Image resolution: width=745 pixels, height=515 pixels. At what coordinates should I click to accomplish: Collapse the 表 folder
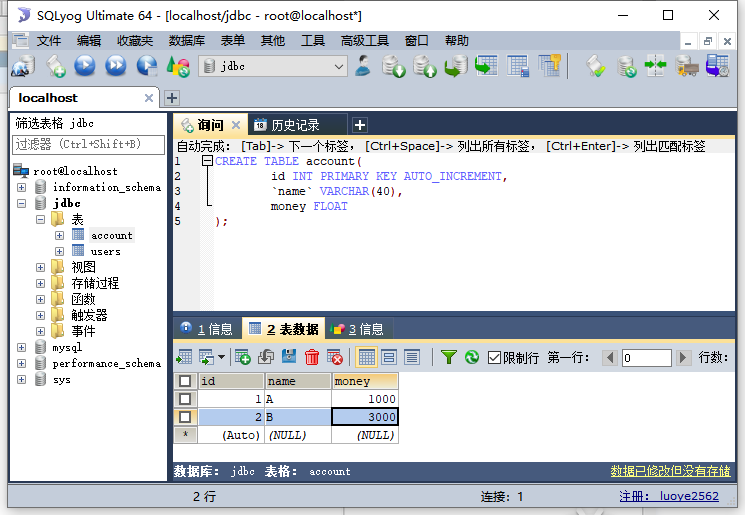point(40,219)
